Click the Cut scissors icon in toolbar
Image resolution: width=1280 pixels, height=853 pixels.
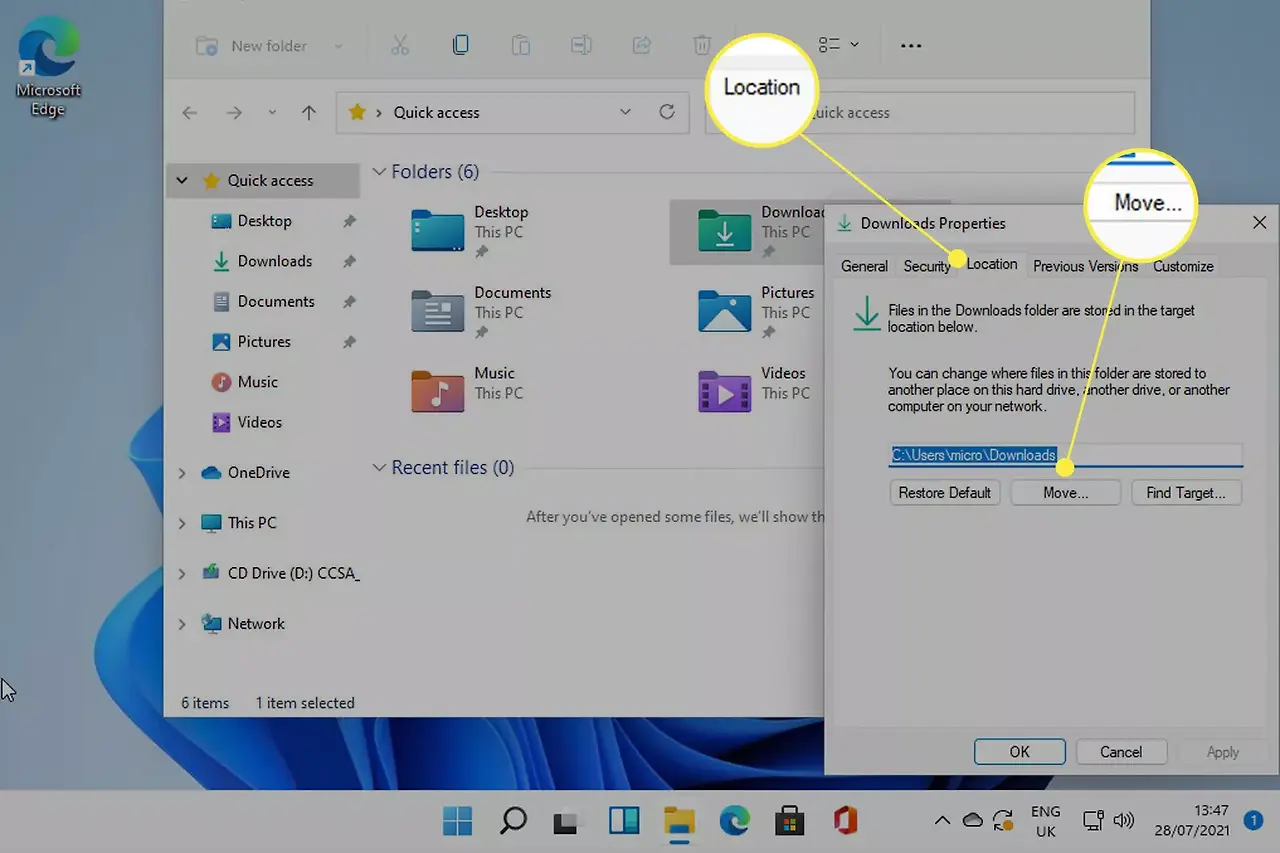click(x=400, y=45)
